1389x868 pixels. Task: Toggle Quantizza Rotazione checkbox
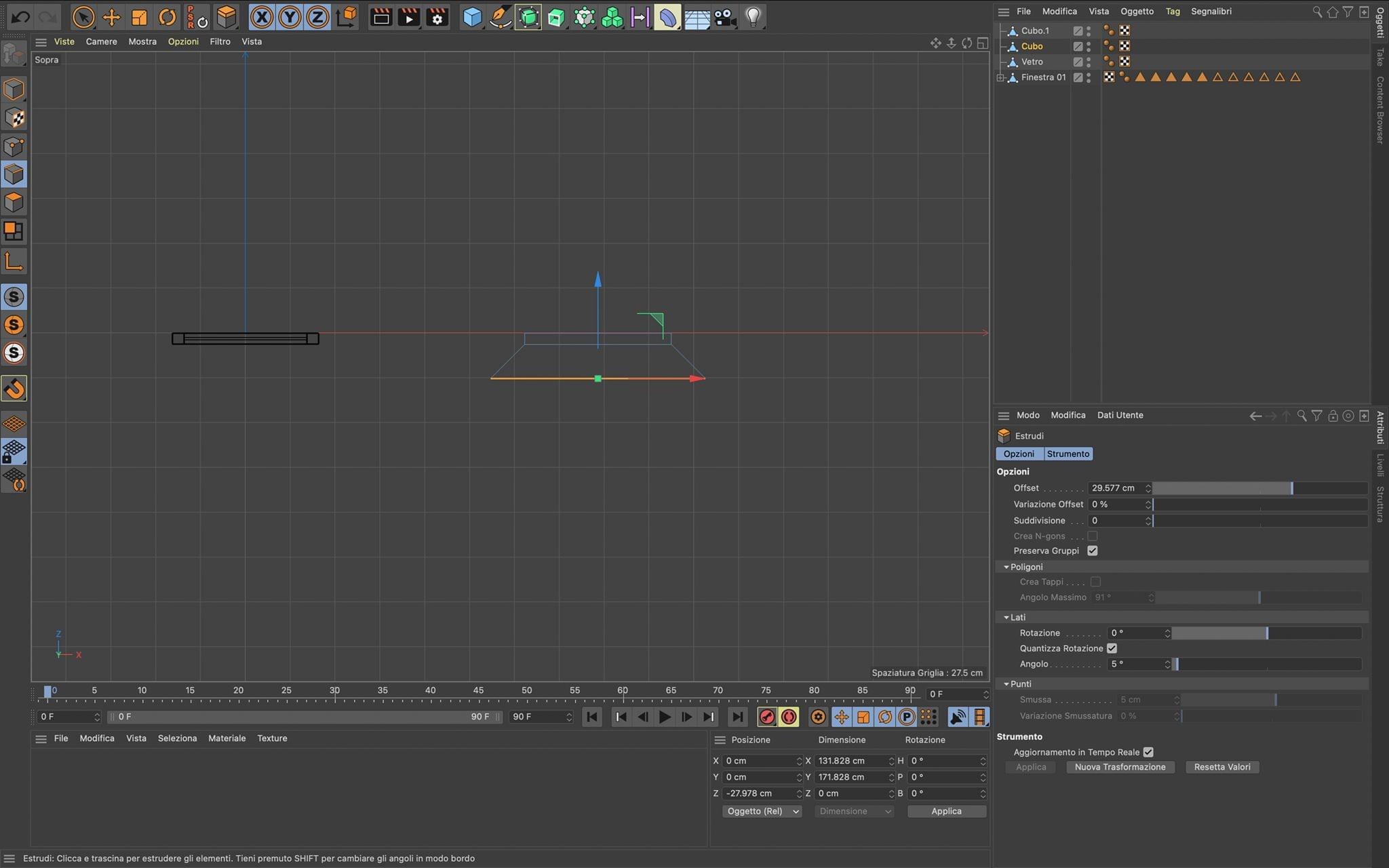(x=1112, y=648)
